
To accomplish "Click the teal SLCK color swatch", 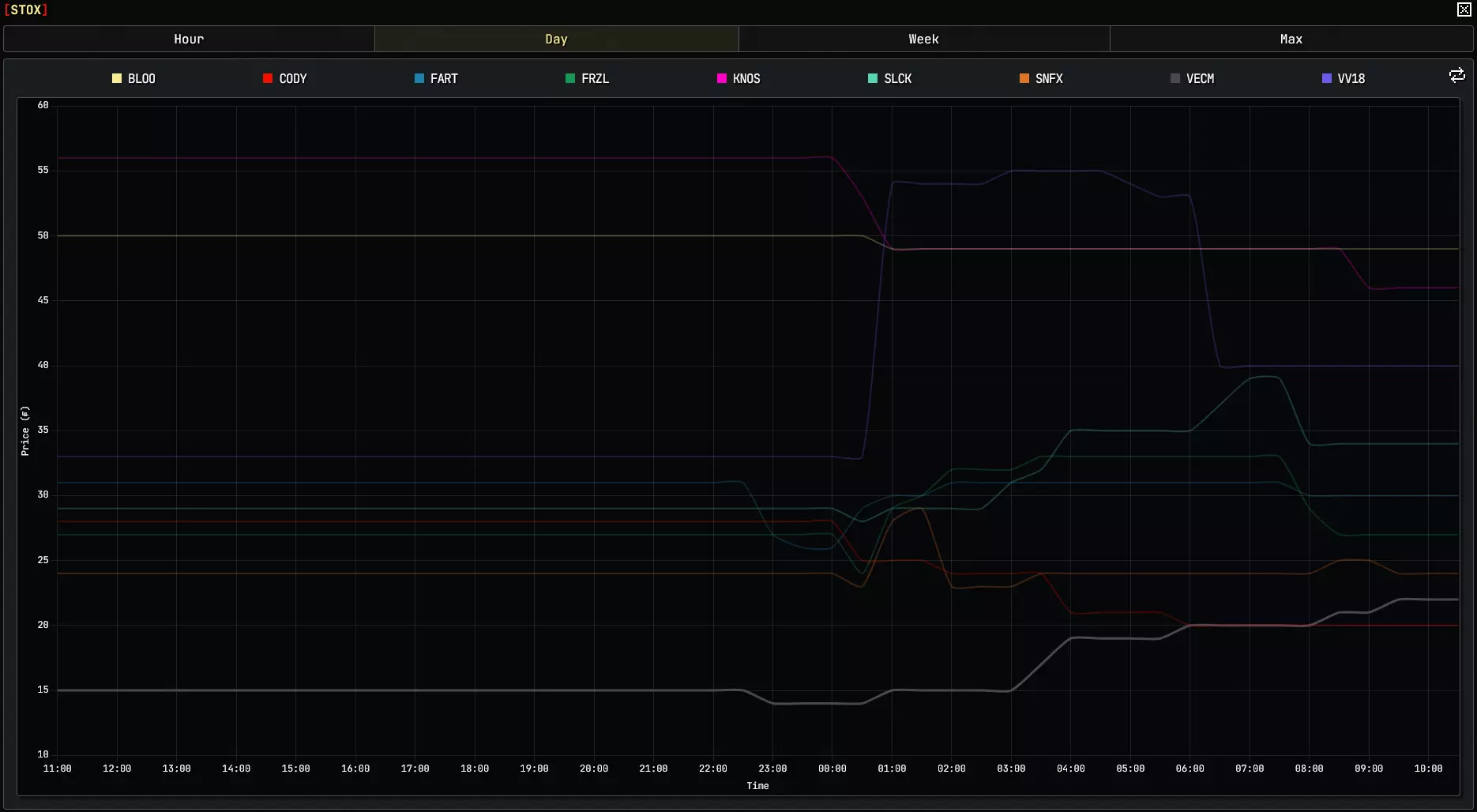I will point(873,78).
